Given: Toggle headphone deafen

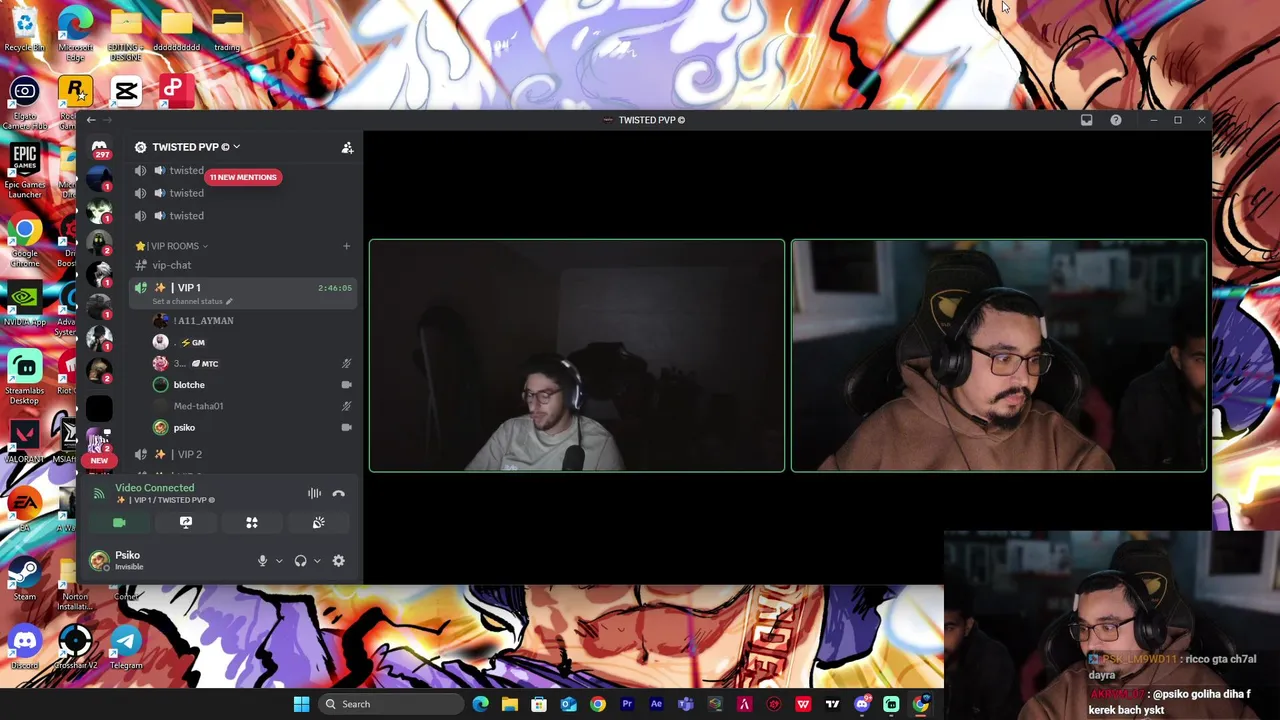Looking at the screenshot, I should pos(300,561).
